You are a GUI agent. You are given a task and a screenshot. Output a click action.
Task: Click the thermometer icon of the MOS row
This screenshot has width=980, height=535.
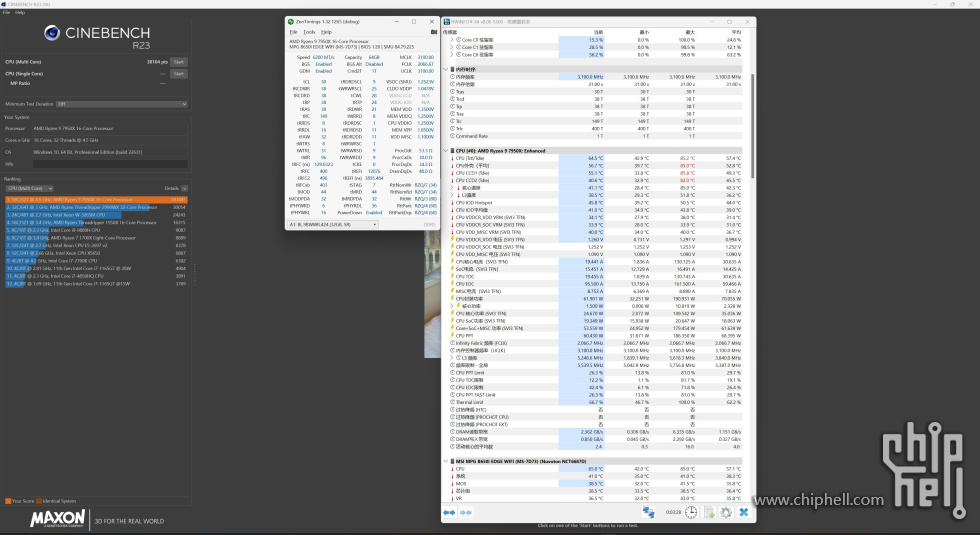pos(452,483)
